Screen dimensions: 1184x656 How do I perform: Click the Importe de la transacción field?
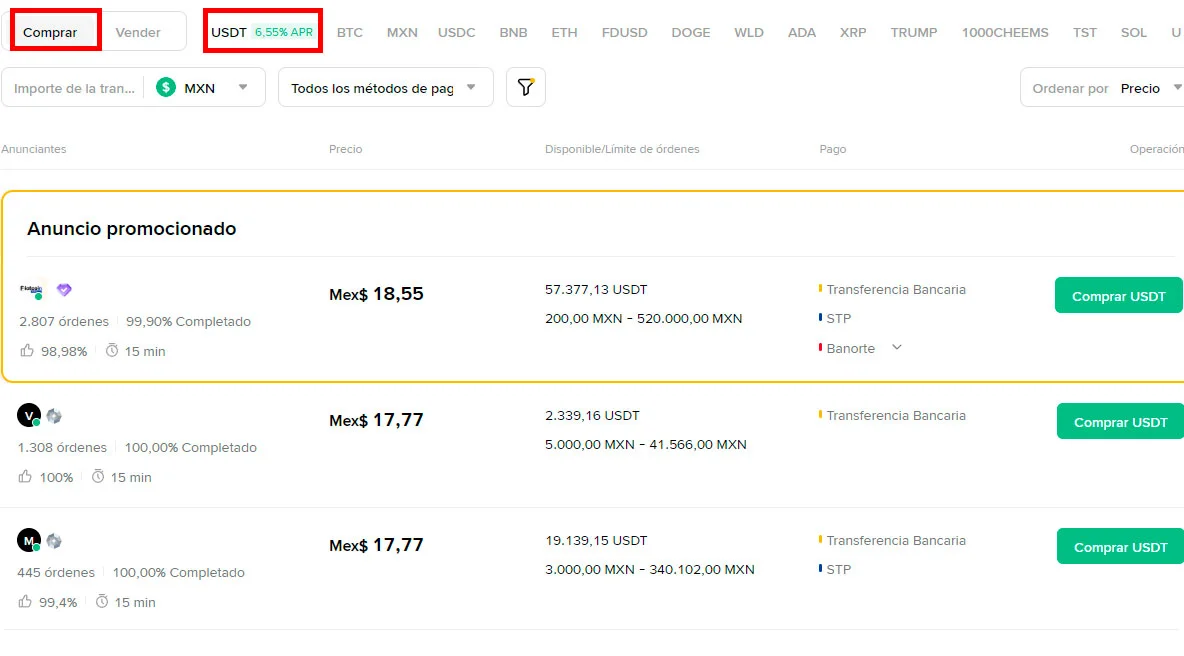tap(74, 88)
